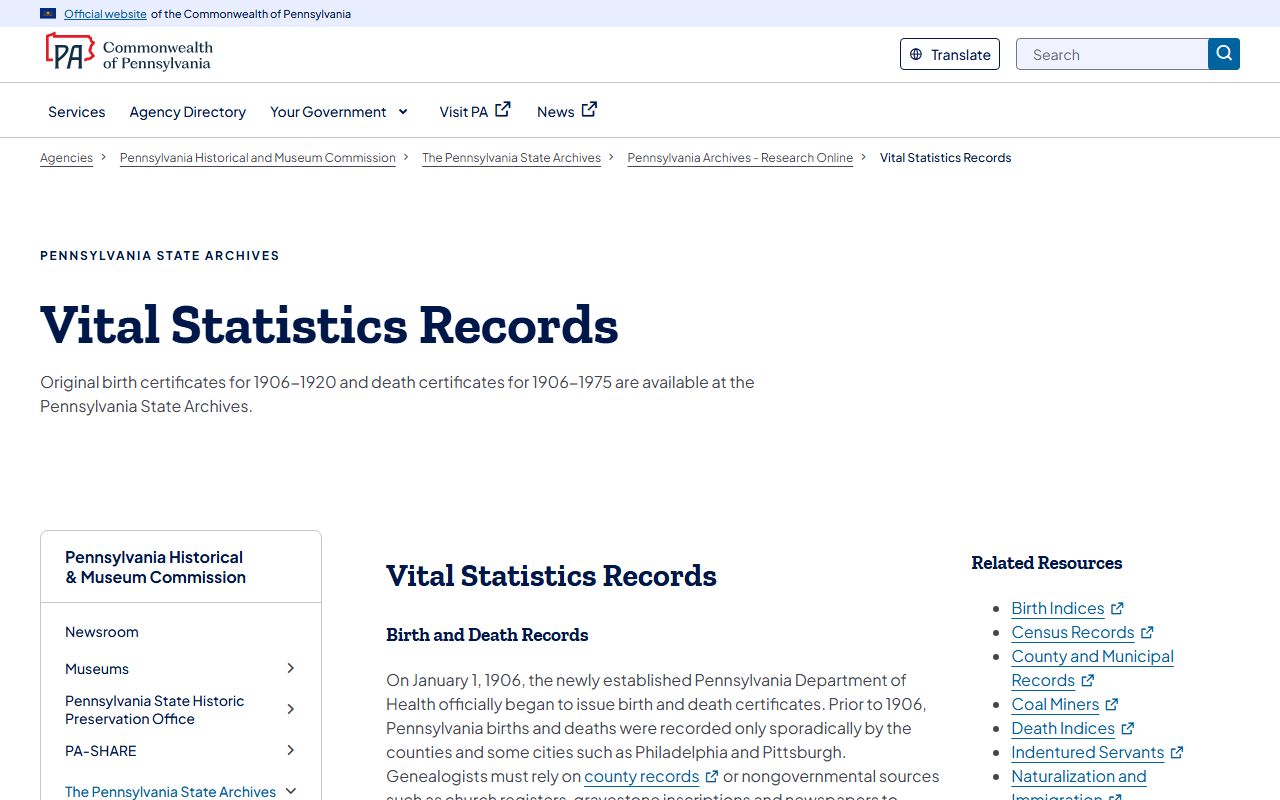Screen dimensions: 1280x800
Task: Click external link icon beside Census Records
Action: (x=1147, y=632)
